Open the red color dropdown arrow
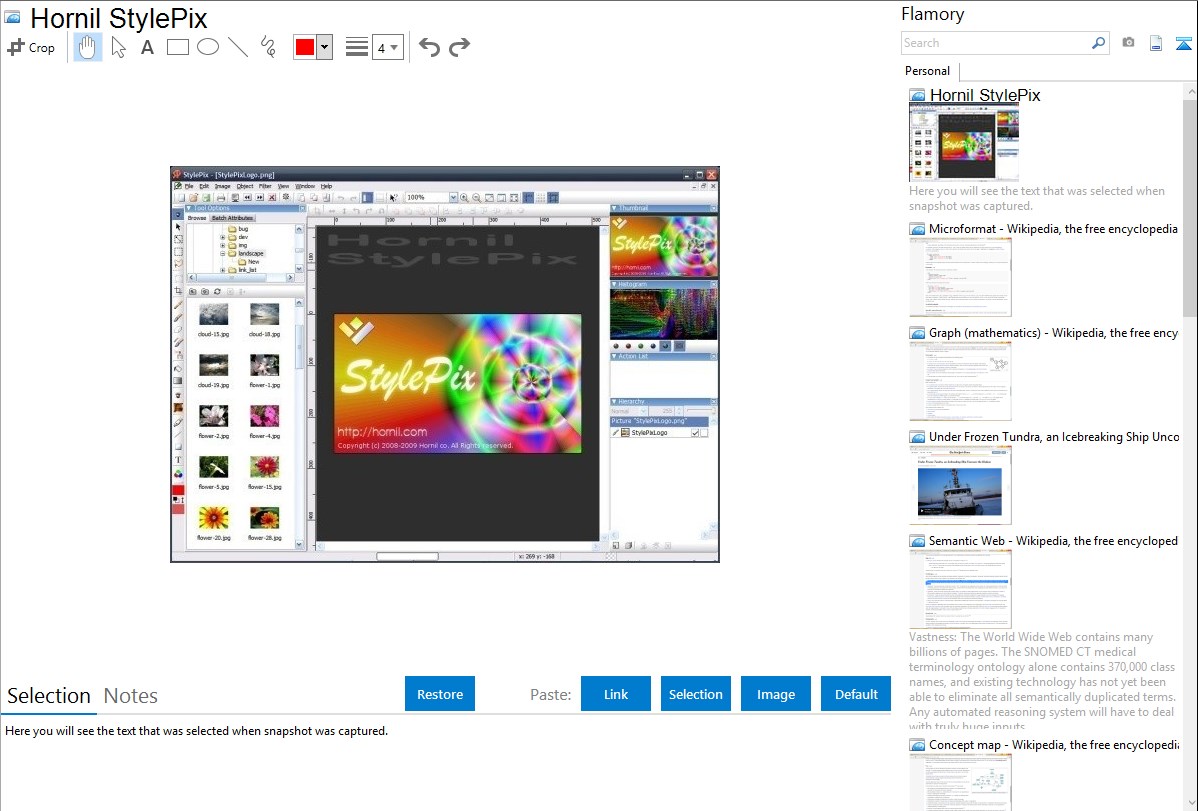Viewport: 1198px width, 811px height. pyautogui.click(x=324, y=47)
